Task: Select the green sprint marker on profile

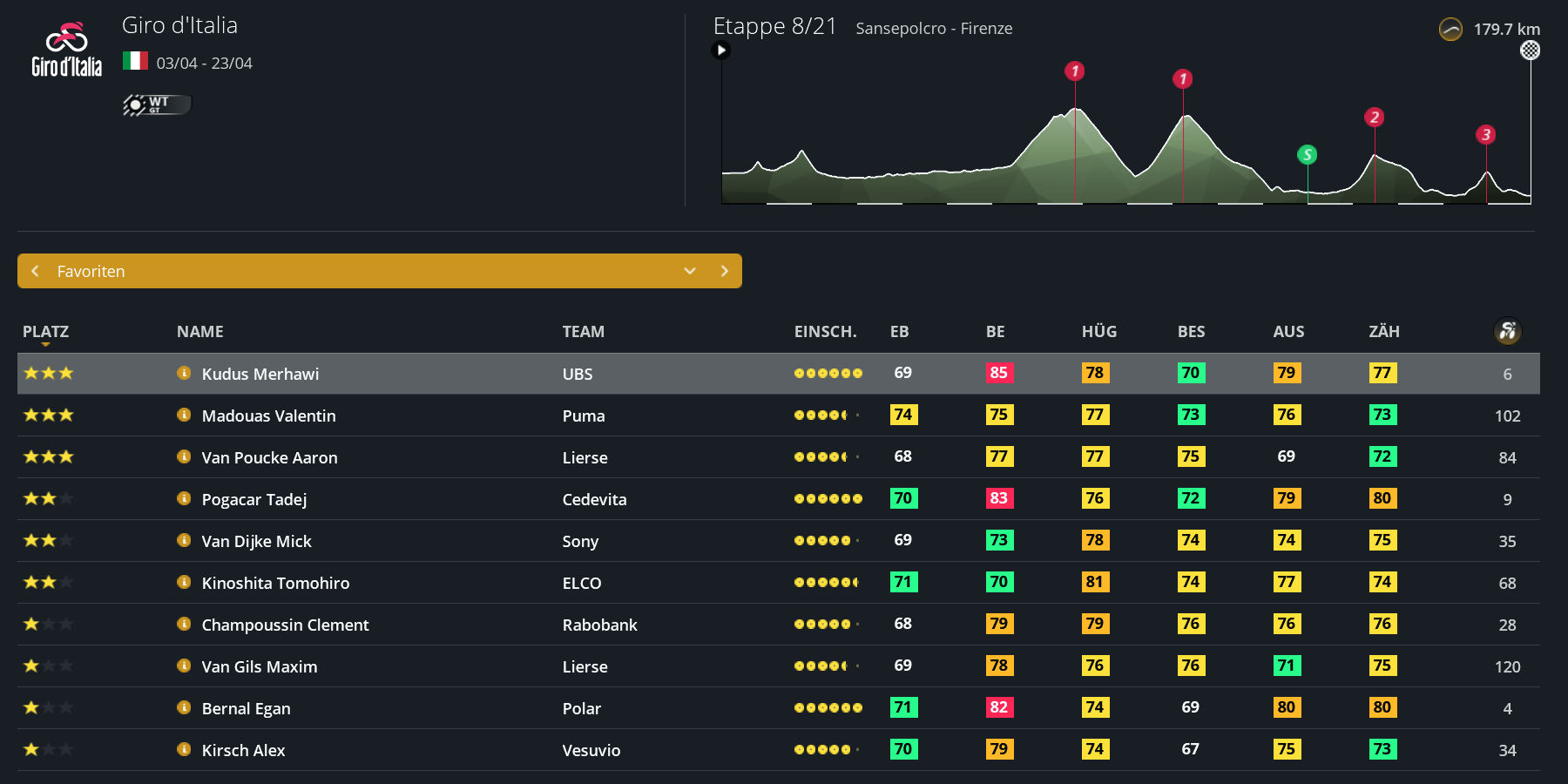Action: (1307, 155)
